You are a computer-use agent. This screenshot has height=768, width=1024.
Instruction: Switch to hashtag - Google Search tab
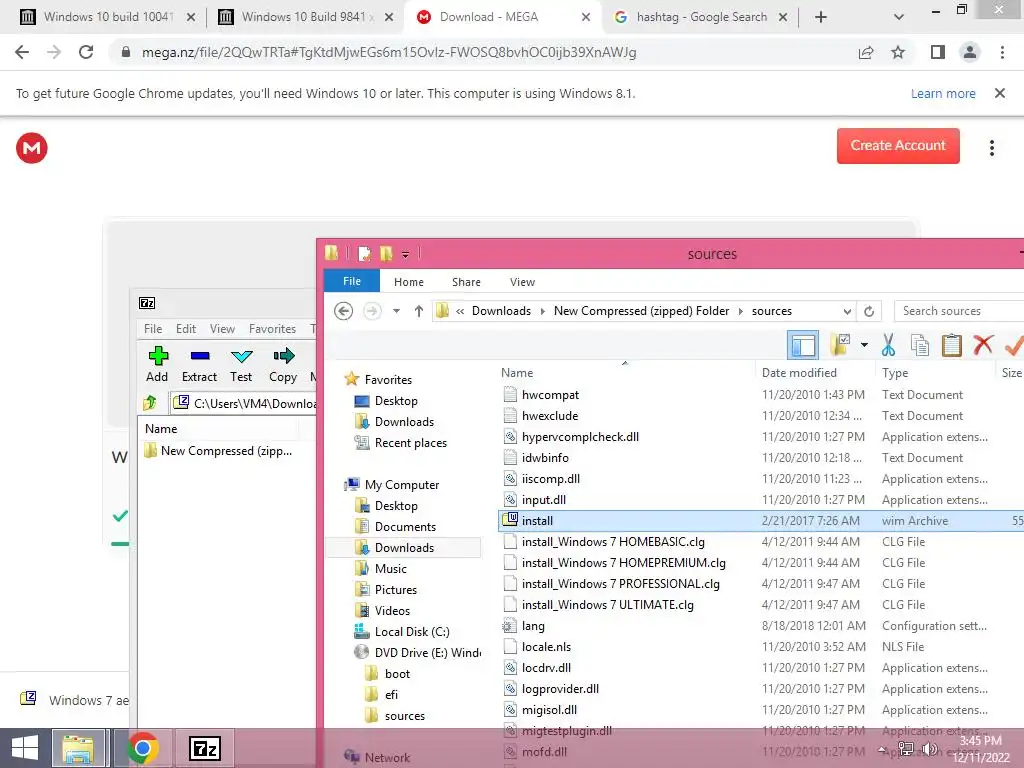click(701, 17)
